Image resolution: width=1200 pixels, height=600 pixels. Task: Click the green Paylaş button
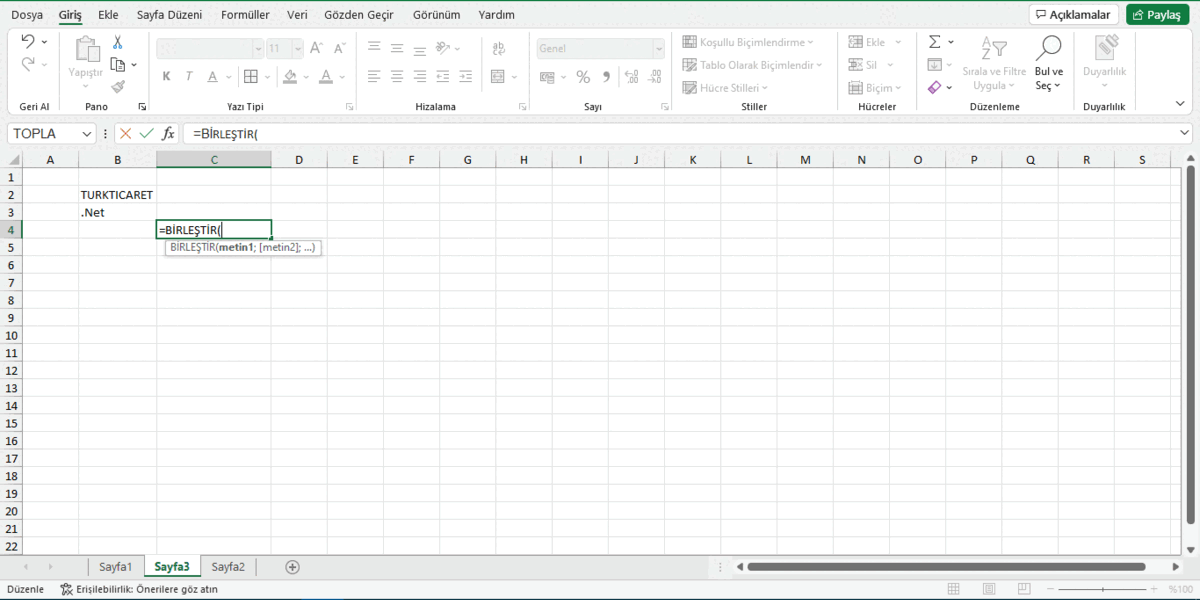1157,14
